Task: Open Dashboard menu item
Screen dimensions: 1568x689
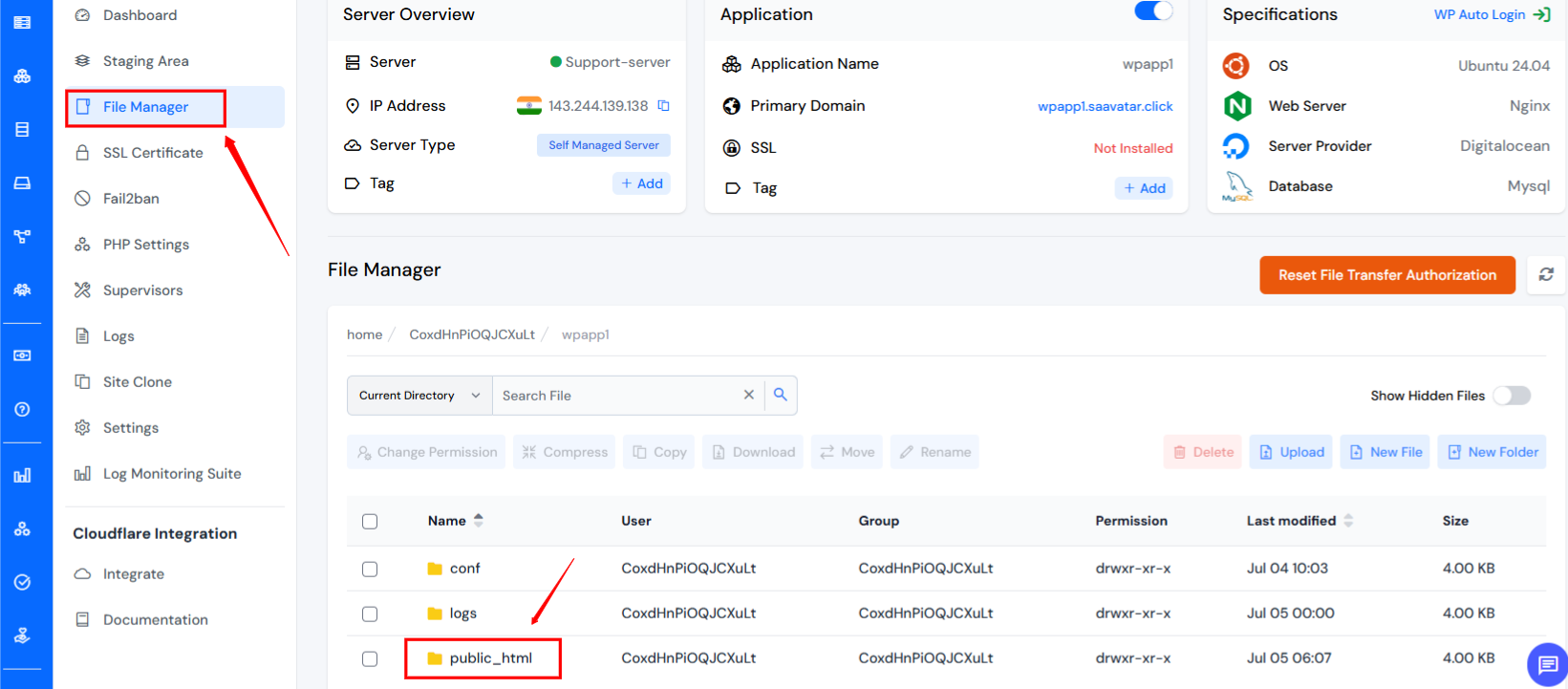Action: pyautogui.click(x=140, y=15)
